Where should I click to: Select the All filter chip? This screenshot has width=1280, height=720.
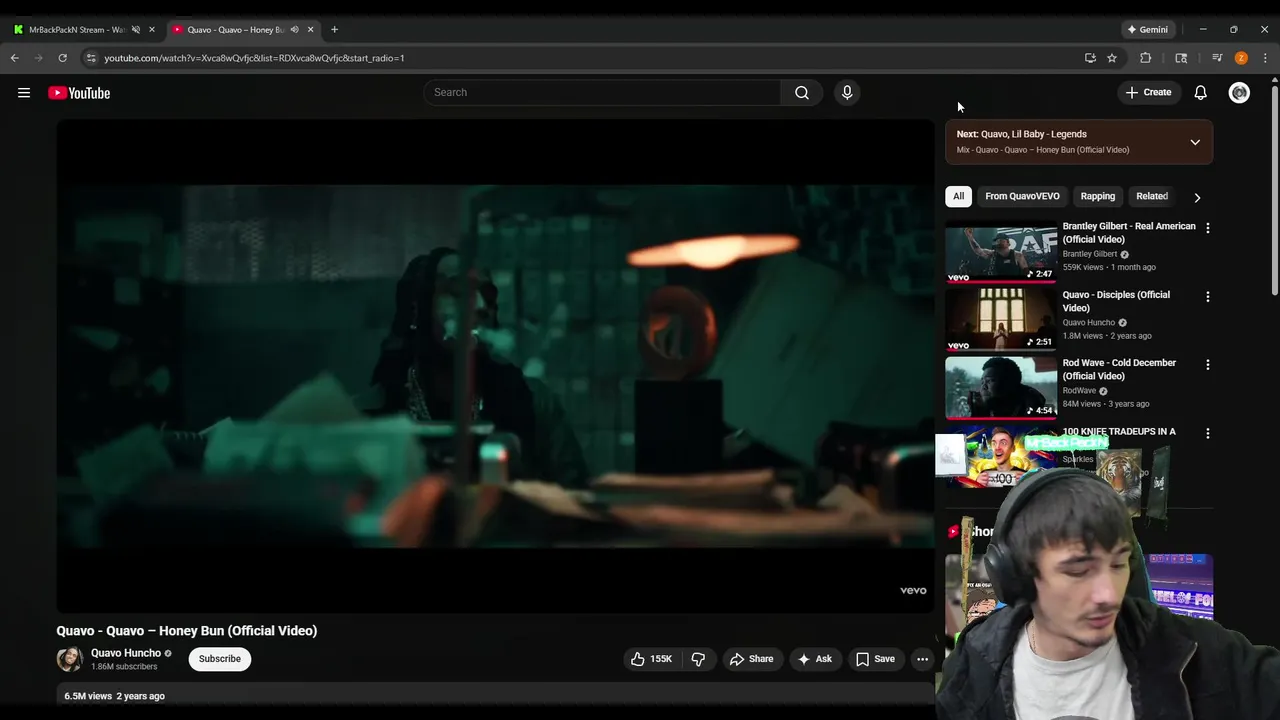click(x=958, y=196)
